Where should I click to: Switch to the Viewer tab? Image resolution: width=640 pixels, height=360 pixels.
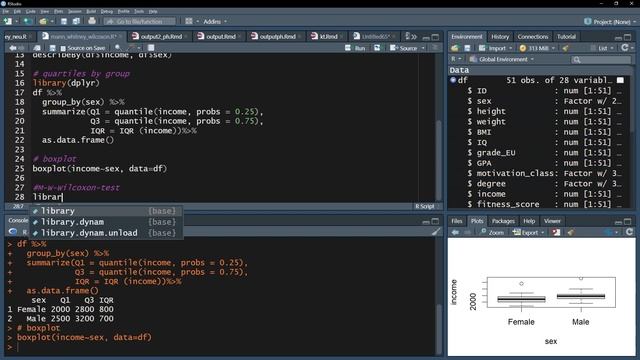(552, 221)
